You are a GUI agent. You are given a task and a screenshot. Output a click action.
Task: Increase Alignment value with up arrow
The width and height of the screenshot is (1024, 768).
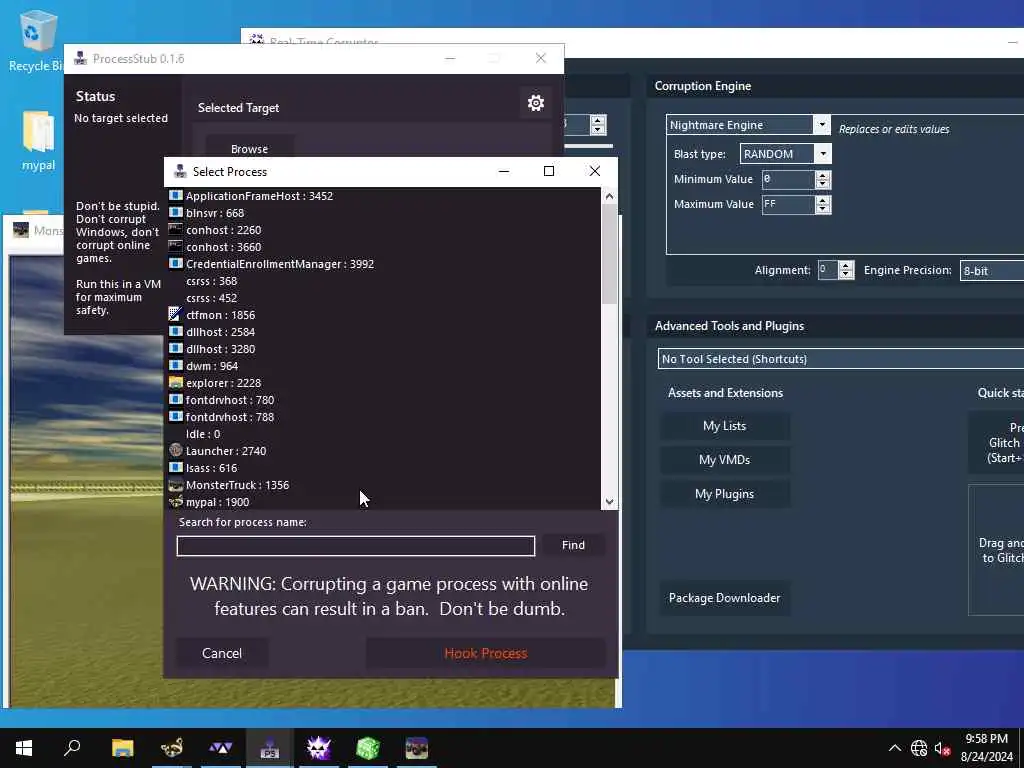click(846, 266)
